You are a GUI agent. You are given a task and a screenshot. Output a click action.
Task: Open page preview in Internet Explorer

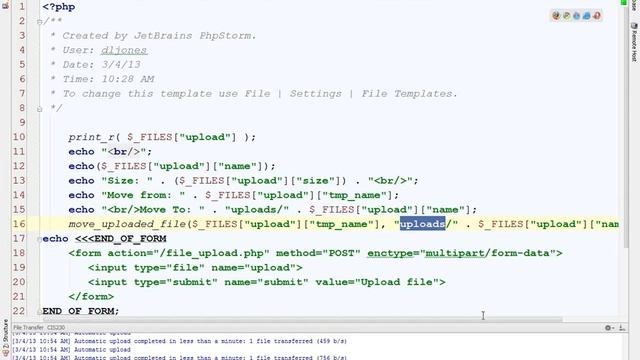[x=587, y=16]
